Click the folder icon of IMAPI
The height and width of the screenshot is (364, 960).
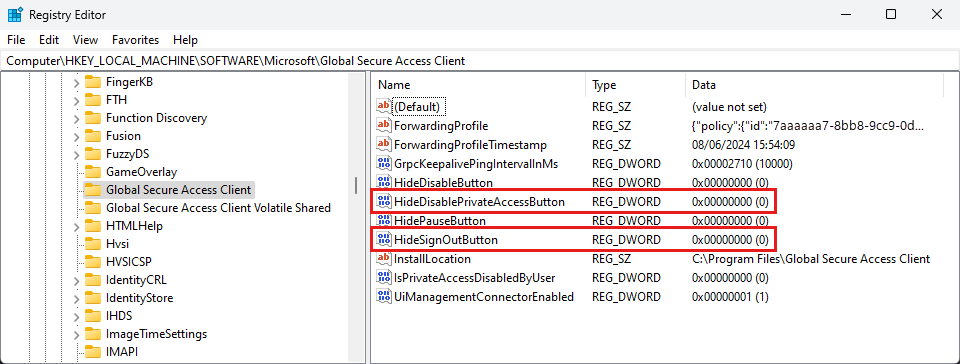(x=92, y=352)
